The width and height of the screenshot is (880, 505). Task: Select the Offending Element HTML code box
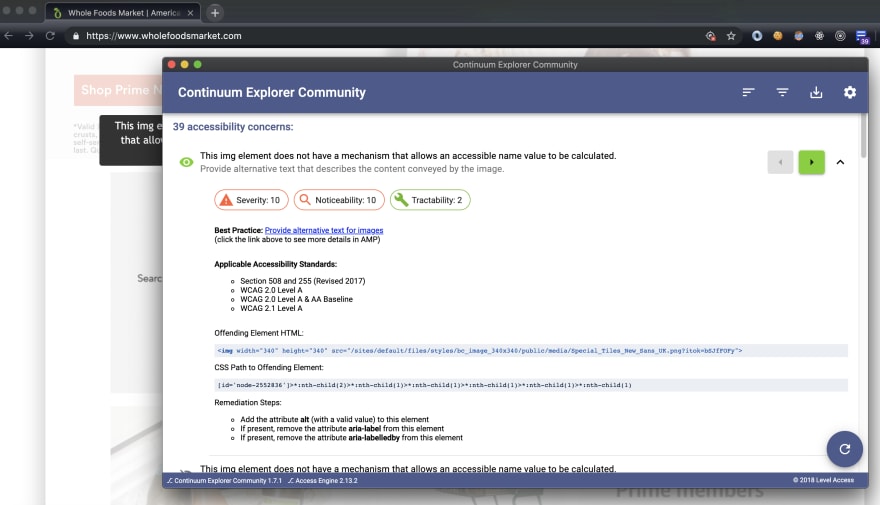[x=531, y=351]
